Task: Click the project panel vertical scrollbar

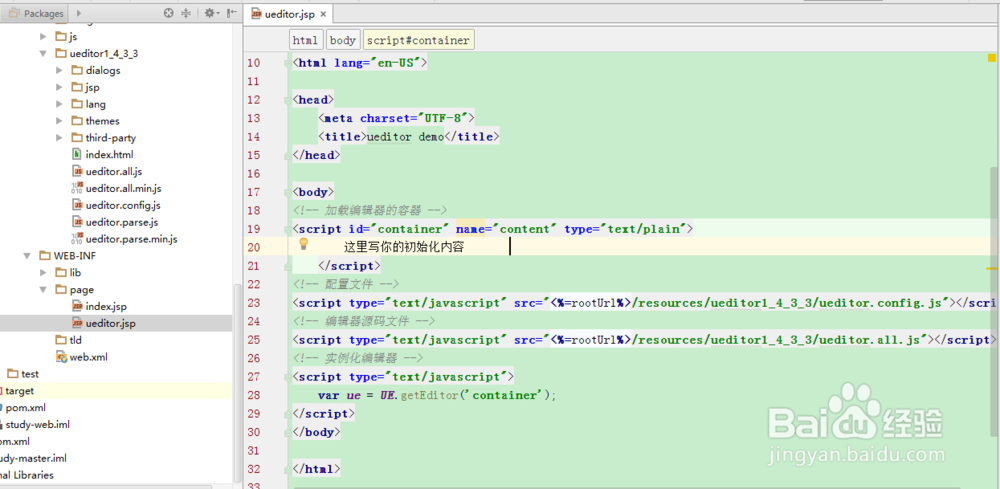Action: coord(238,383)
